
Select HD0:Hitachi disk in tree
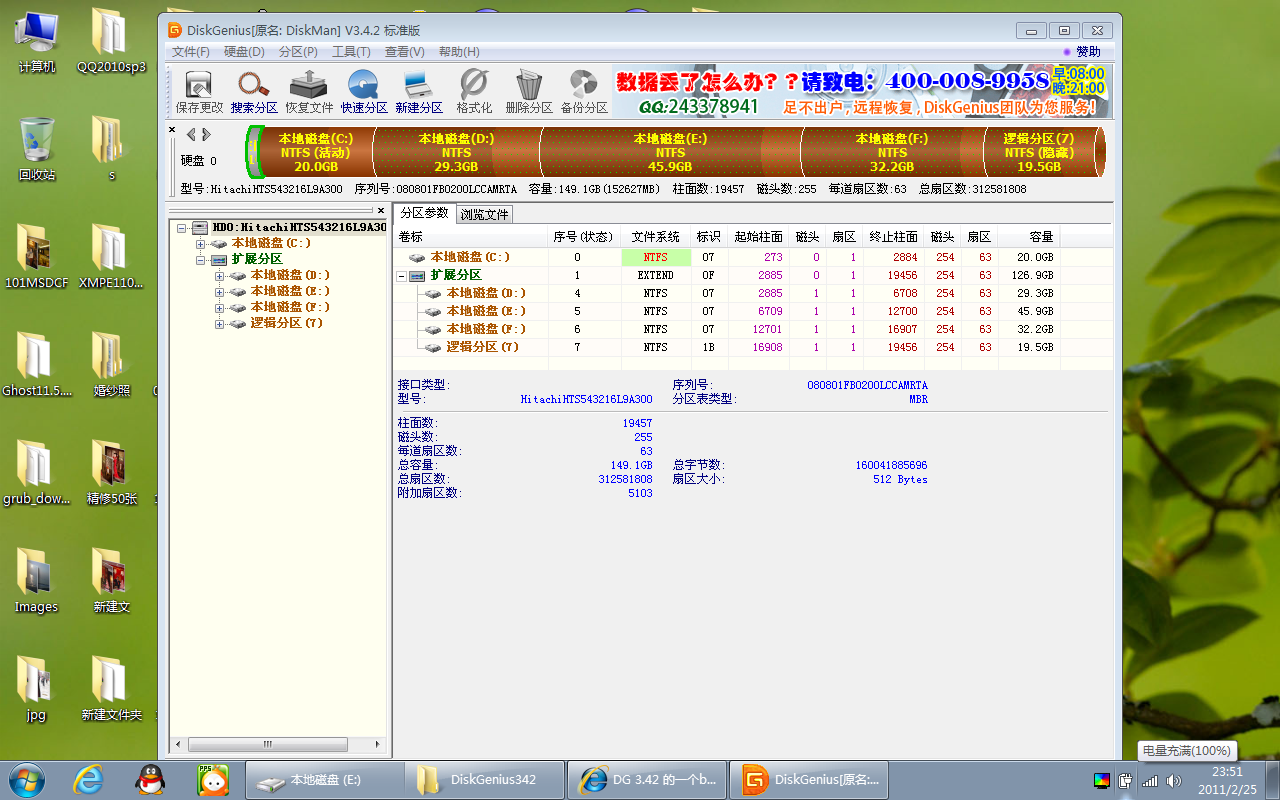[298, 228]
